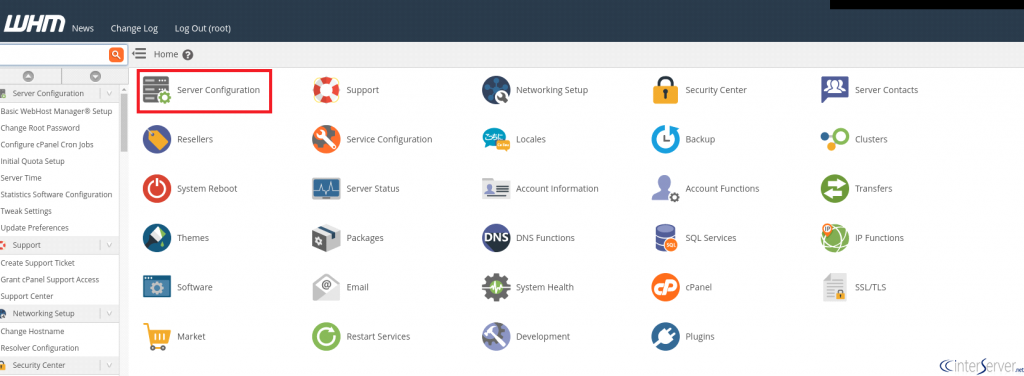Open the Transfers arrows icon
The width and height of the screenshot is (1024, 376).
pos(835,189)
